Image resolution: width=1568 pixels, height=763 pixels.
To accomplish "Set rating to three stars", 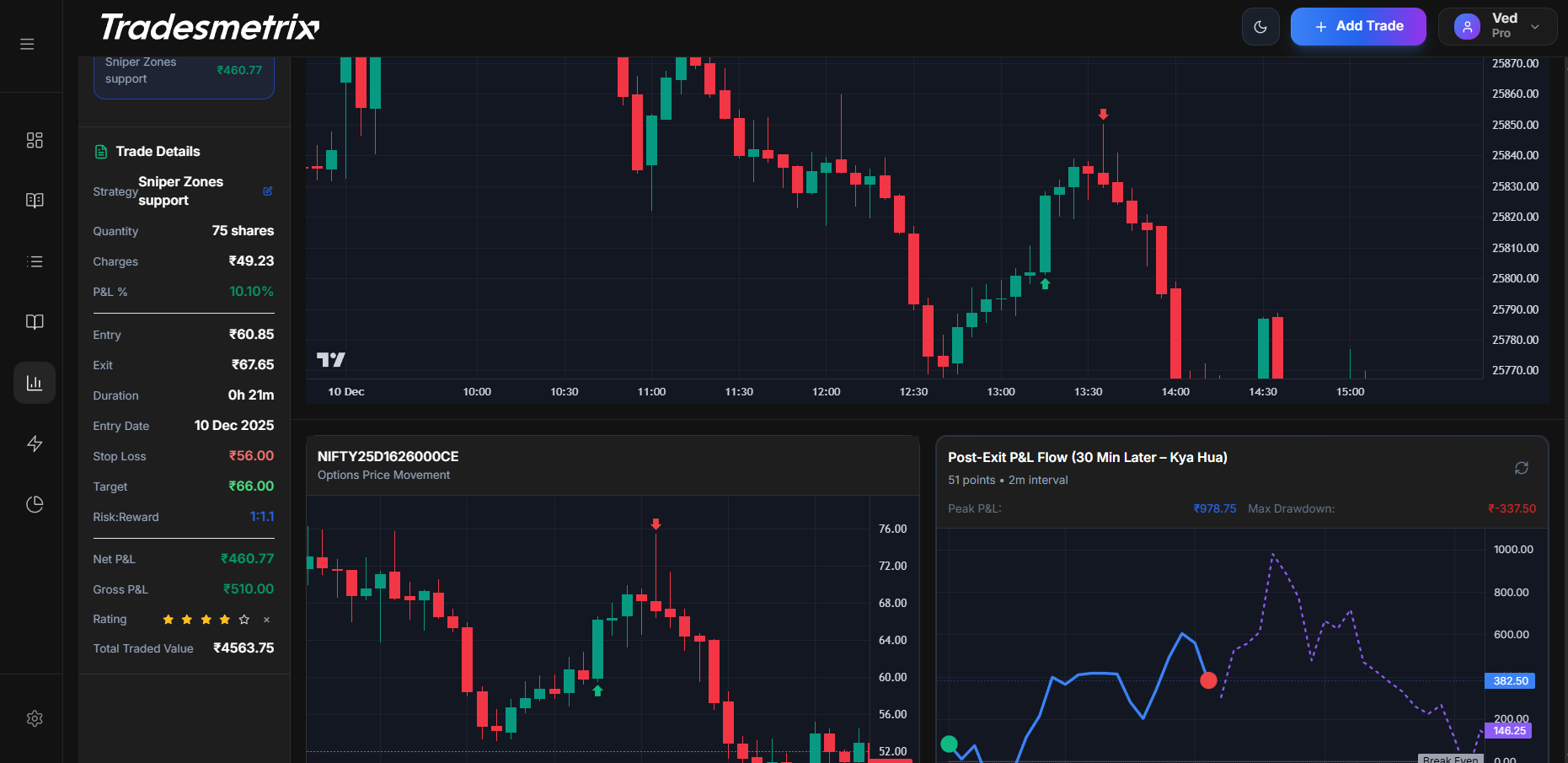I will [x=206, y=620].
